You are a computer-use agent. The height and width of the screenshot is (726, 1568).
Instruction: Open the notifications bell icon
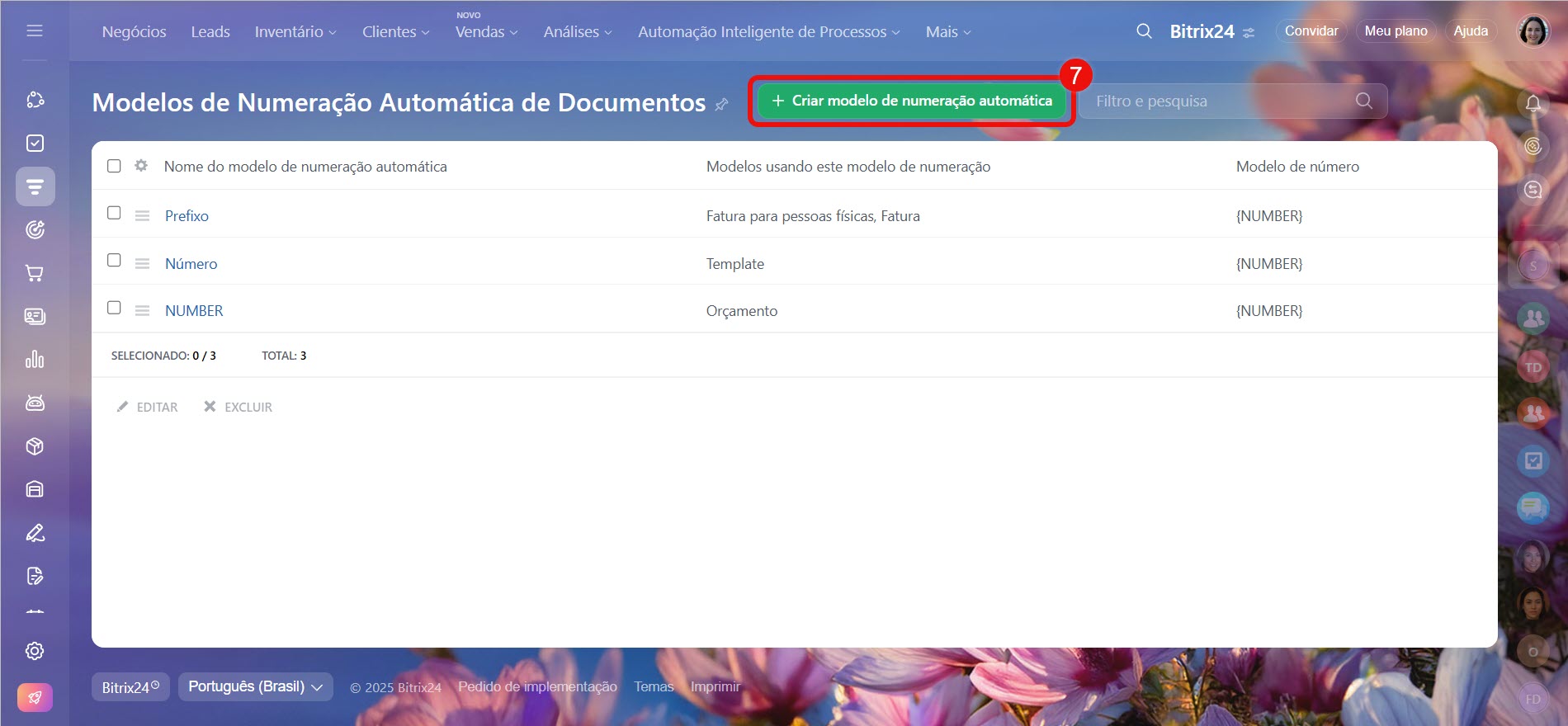[1533, 103]
